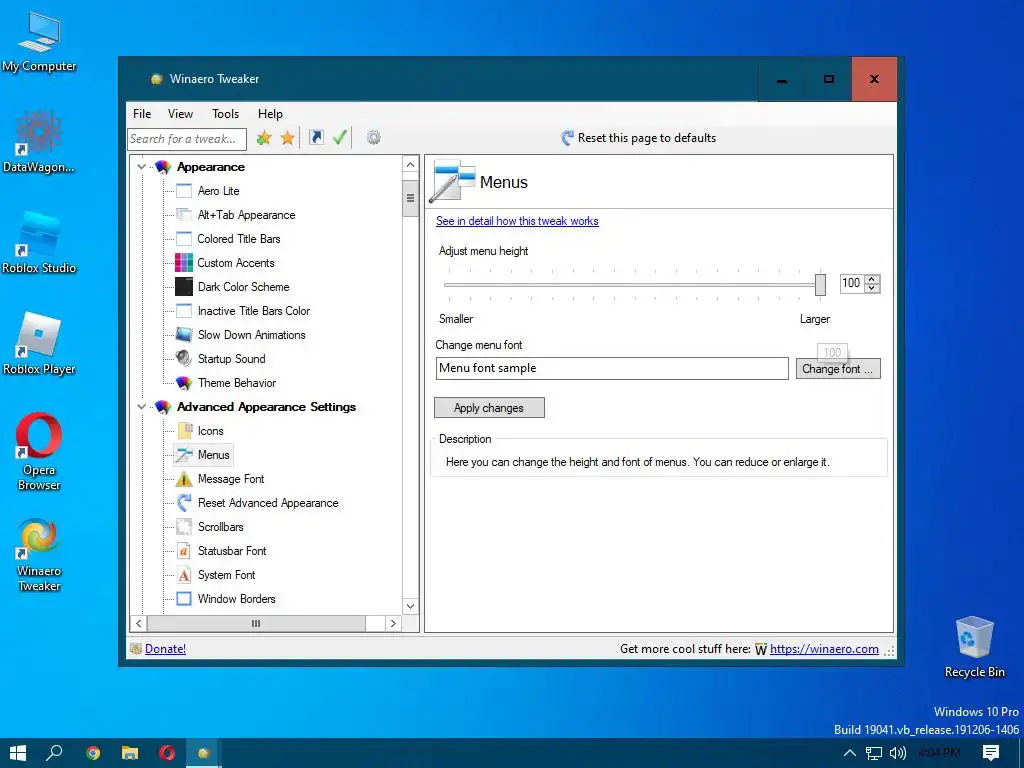
Task: Open settings gear icon in toolbar
Action: [x=374, y=137]
